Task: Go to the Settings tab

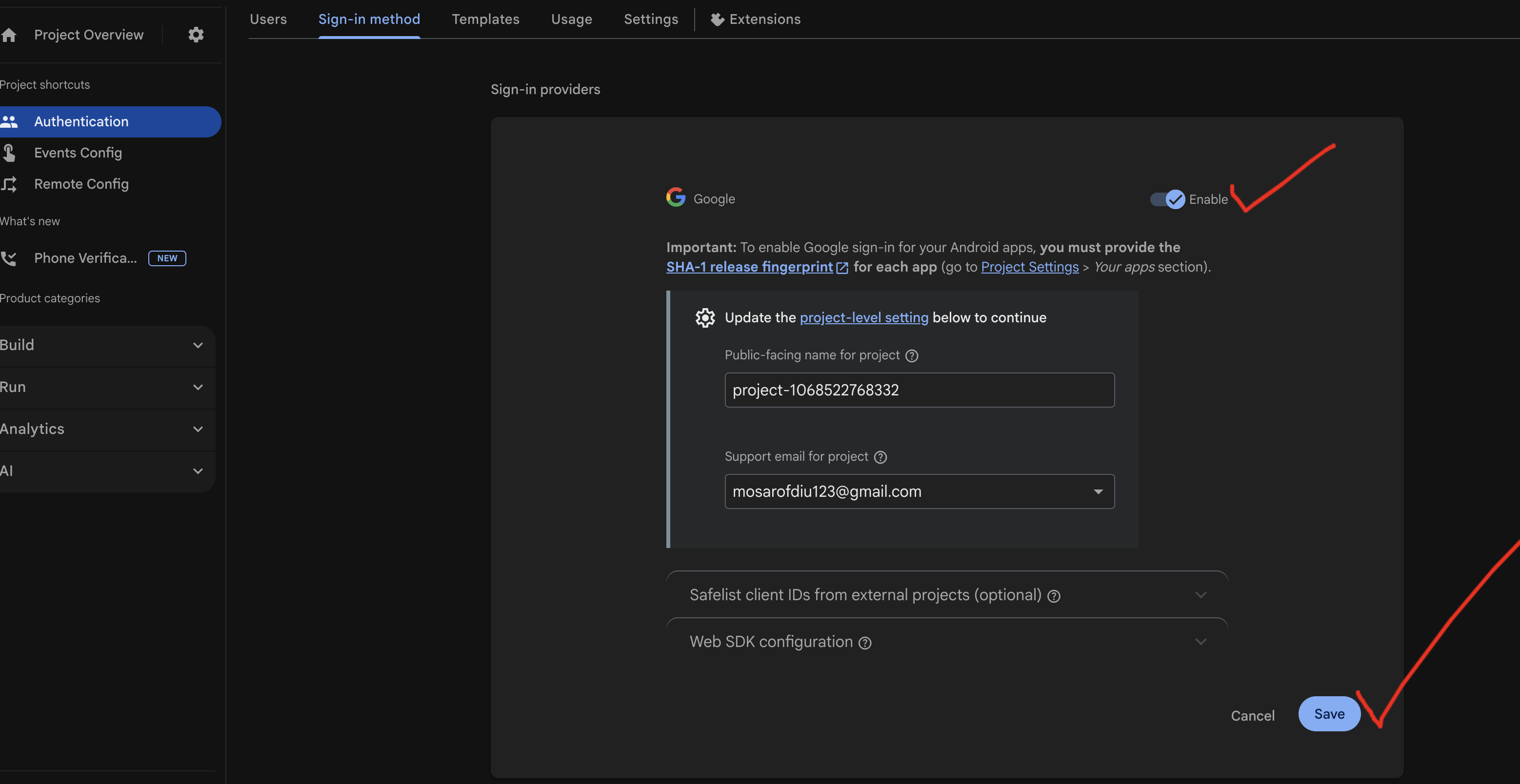Action: coord(651,20)
